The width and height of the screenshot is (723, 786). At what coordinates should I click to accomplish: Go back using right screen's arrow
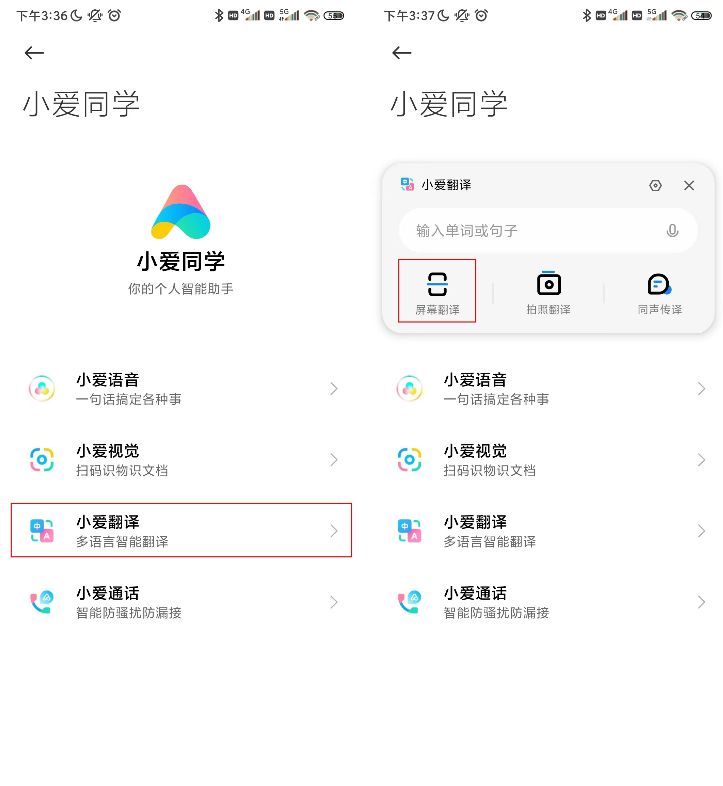click(x=402, y=53)
